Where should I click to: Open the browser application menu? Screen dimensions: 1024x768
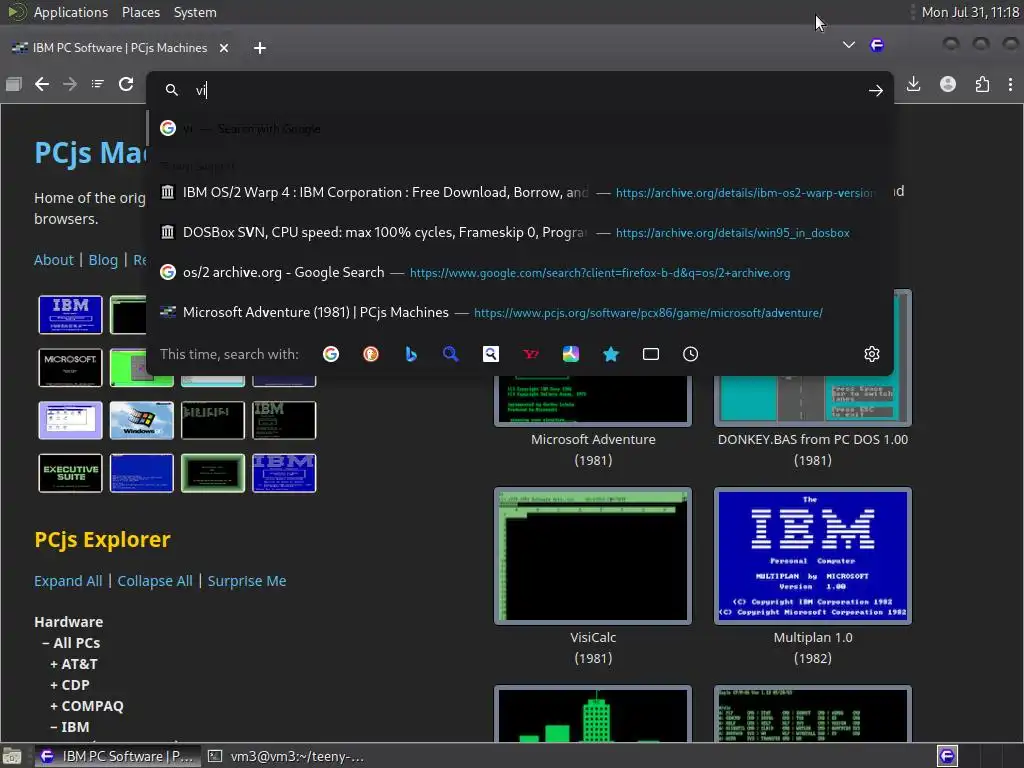pyautogui.click(x=1010, y=84)
